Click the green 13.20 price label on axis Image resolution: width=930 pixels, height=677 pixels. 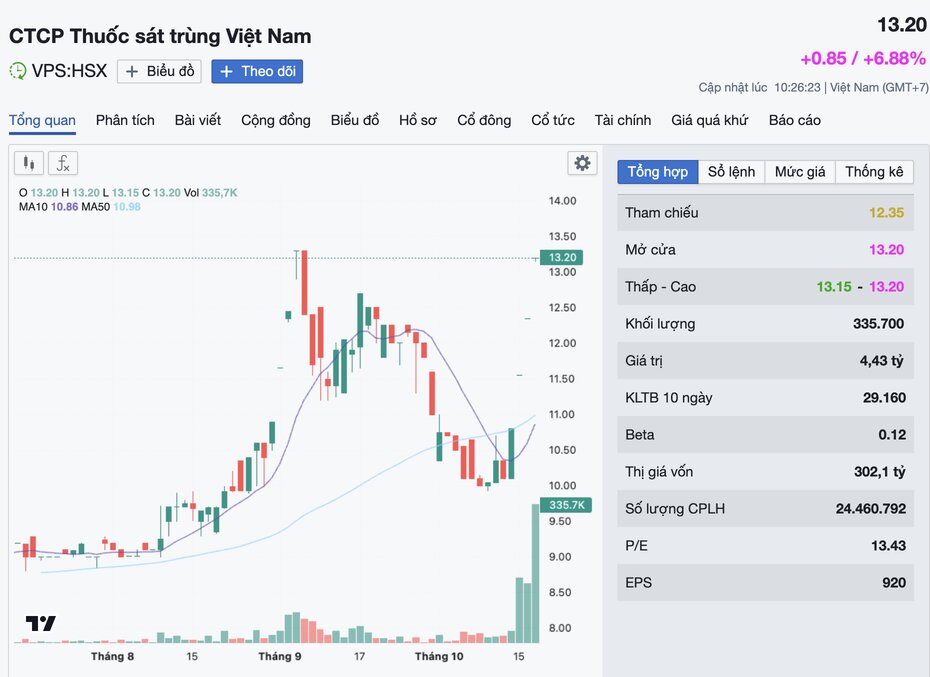pos(563,257)
